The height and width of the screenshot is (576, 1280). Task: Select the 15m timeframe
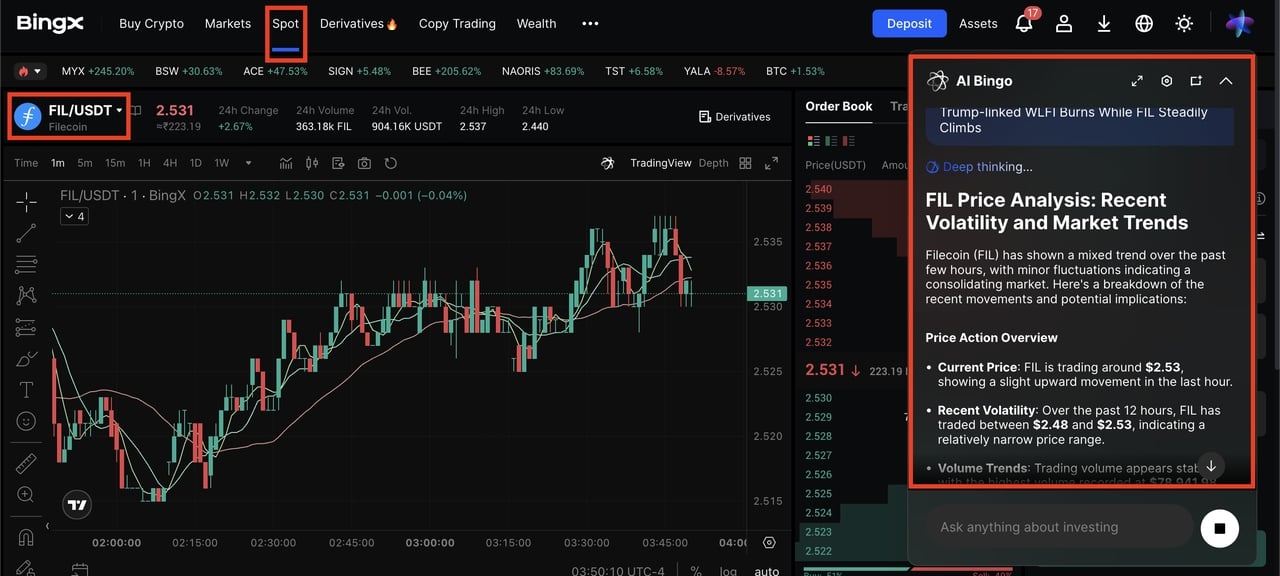pos(115,163)
